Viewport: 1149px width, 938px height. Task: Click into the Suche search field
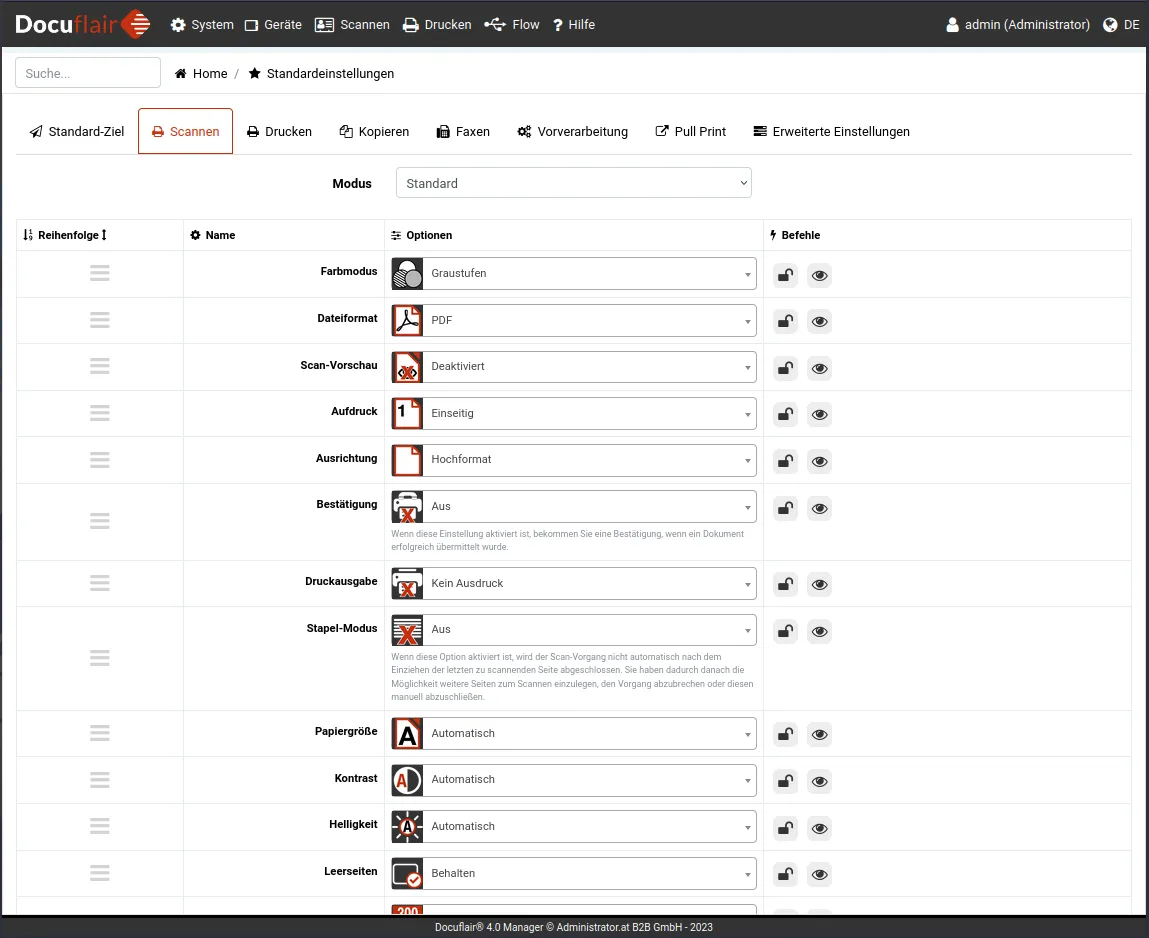pos(88,73)
